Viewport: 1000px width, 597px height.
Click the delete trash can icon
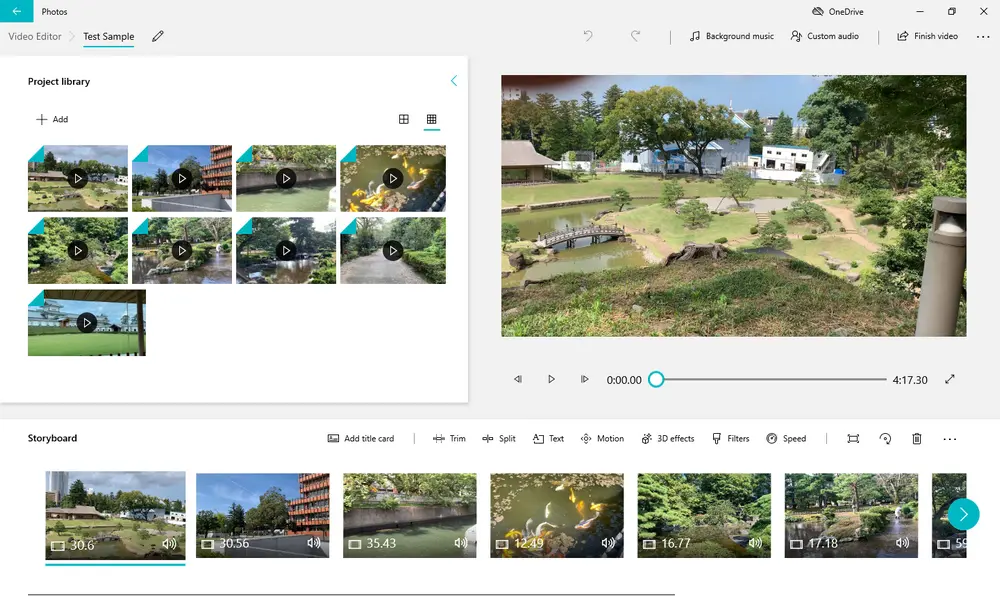click(x=917, y=439)
